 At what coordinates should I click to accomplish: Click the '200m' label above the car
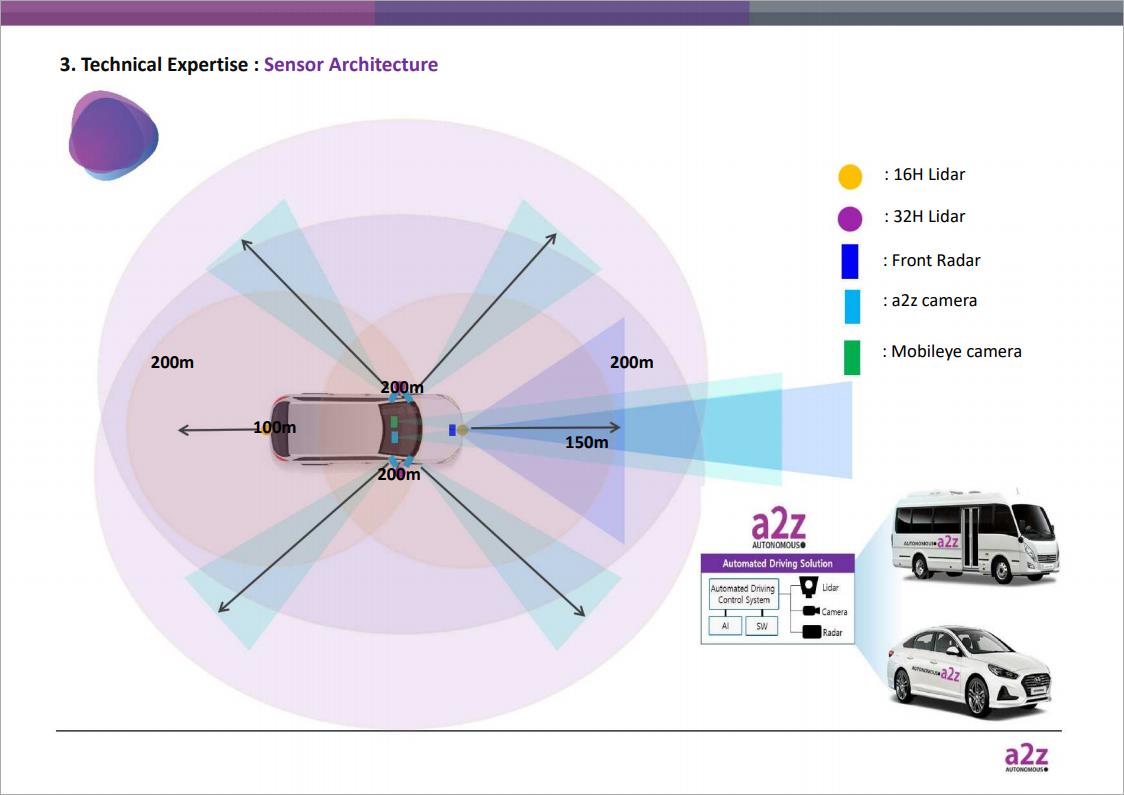pos(402,387)
